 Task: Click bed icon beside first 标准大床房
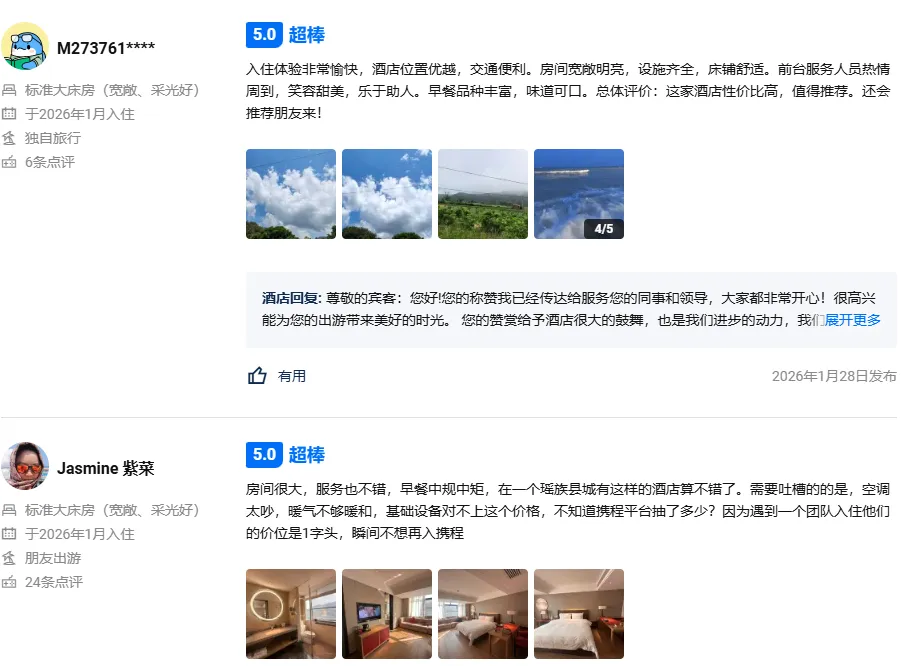point(9,90)
